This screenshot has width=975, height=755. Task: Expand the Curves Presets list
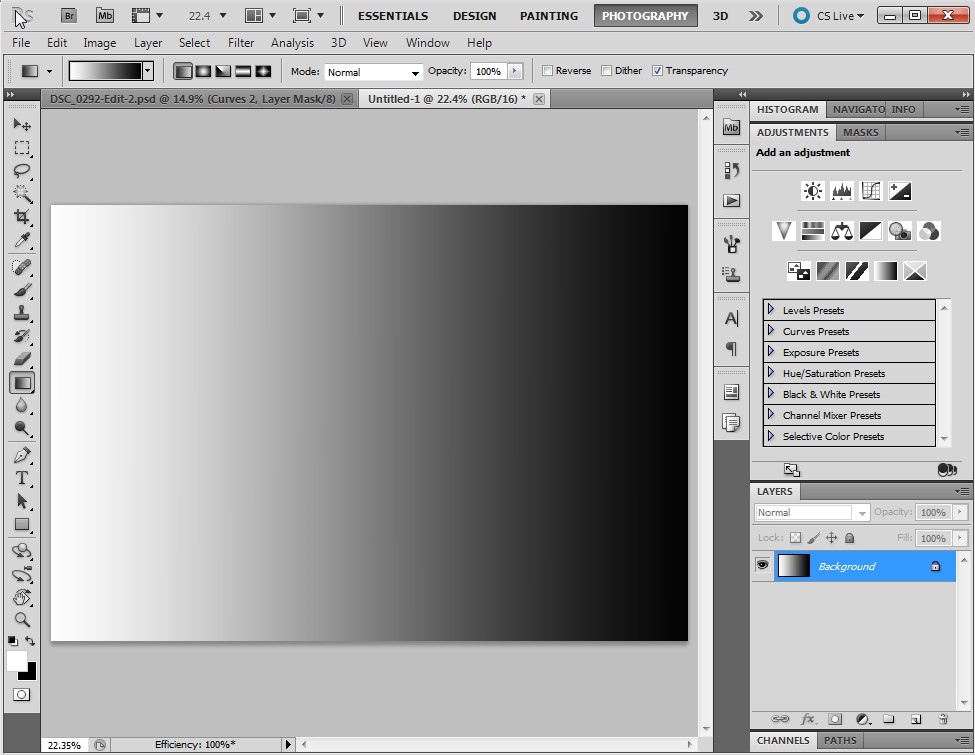coord(771,331)
